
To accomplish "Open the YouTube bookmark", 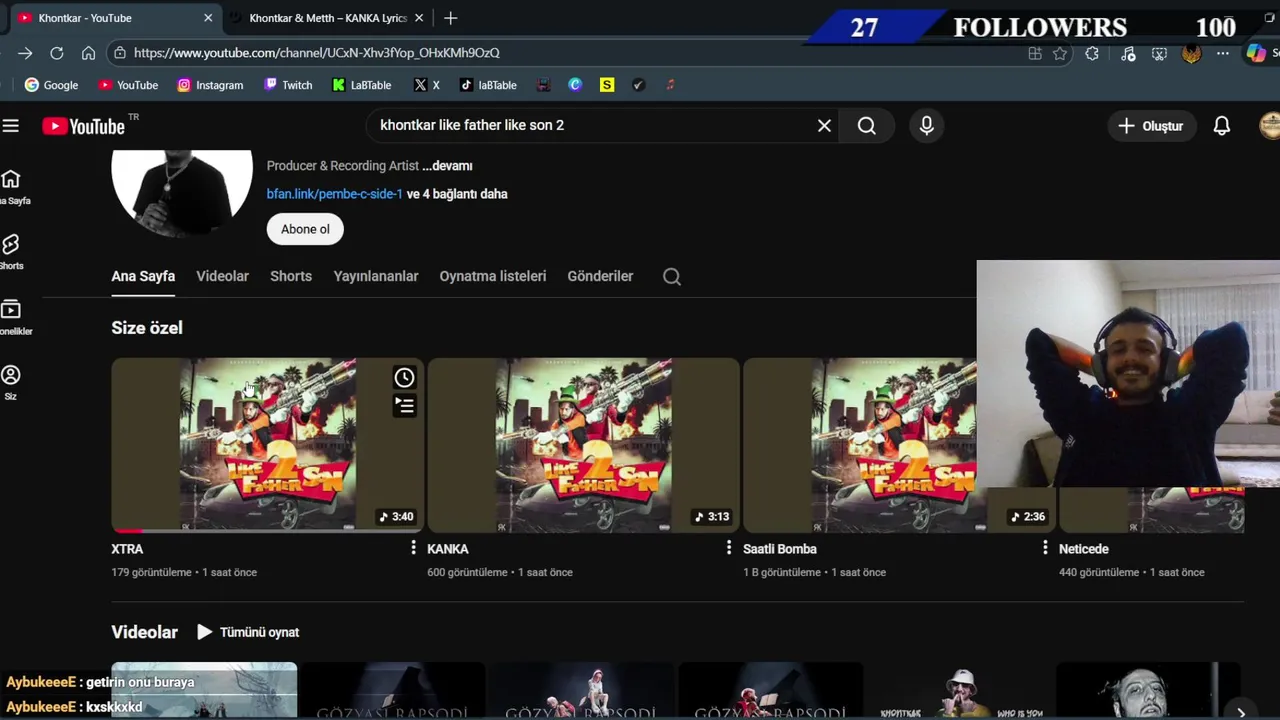I will (128, 85).
